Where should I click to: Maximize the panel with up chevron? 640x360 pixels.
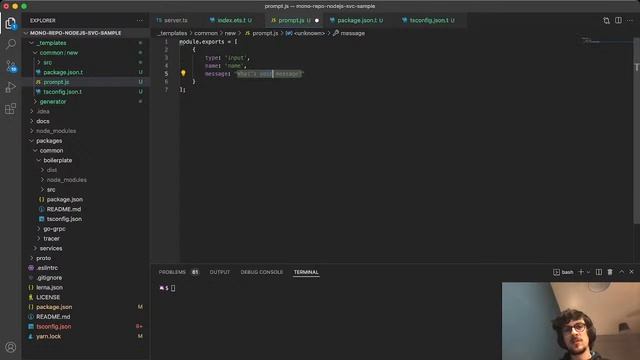tap(621, 272)
